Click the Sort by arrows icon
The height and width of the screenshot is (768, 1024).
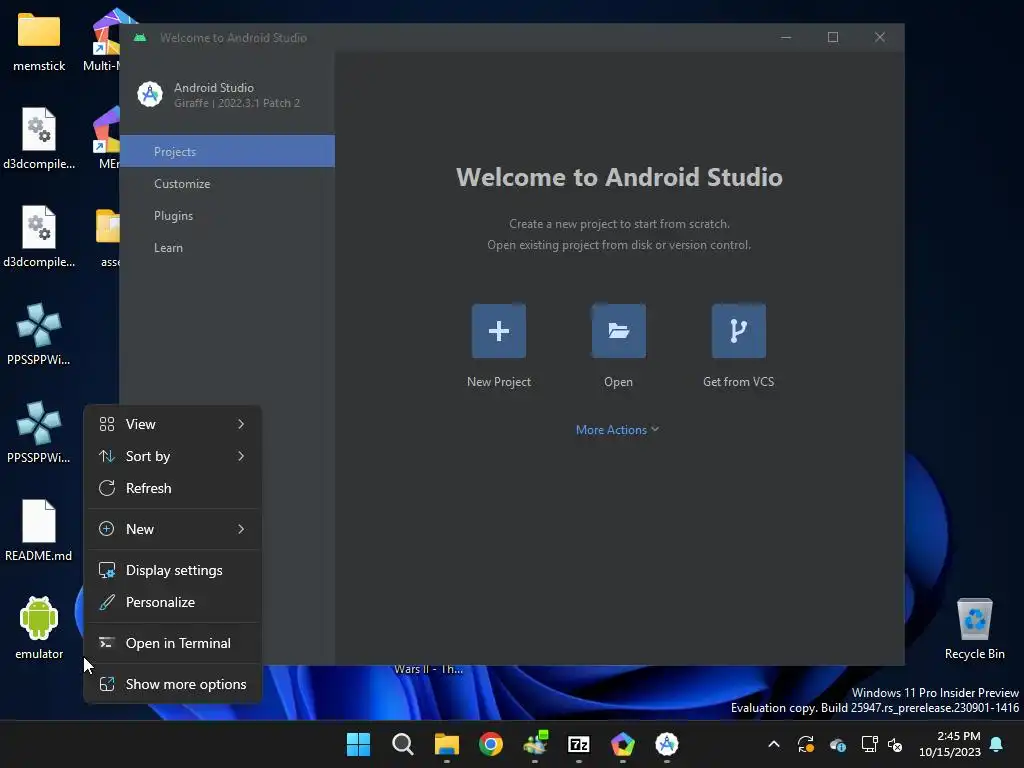pyautogui.click(x=106, y=456)
